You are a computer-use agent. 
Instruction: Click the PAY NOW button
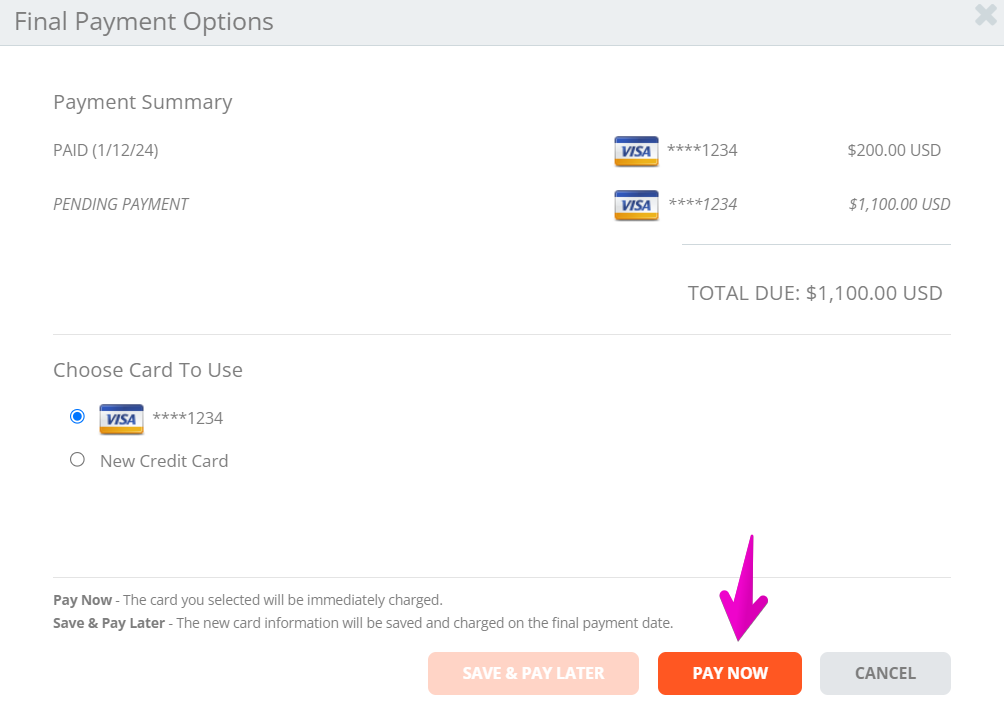click(x=729, y=673)
